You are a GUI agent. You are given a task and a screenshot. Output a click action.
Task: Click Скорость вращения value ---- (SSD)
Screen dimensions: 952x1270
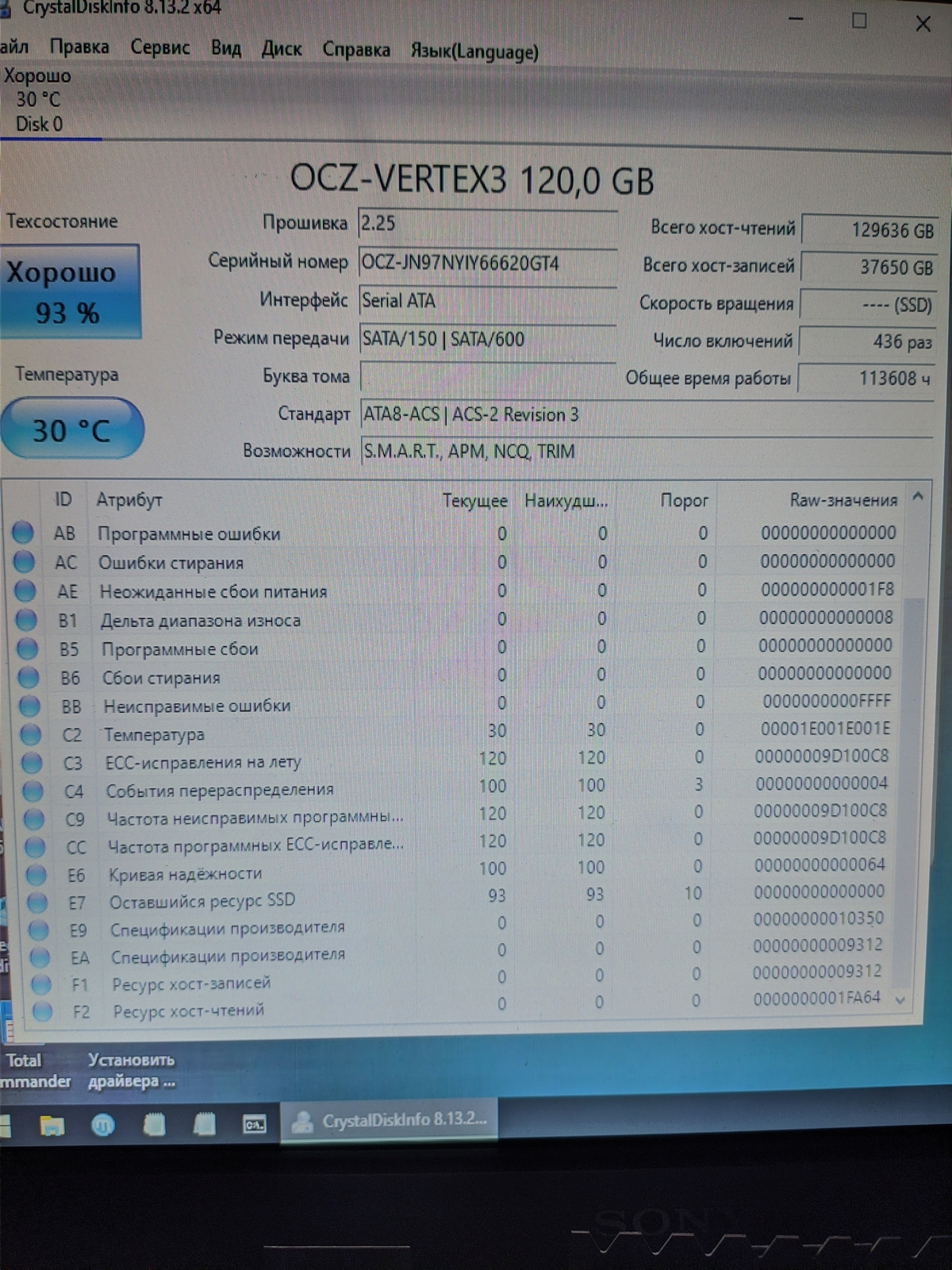[x=868, y=305]
